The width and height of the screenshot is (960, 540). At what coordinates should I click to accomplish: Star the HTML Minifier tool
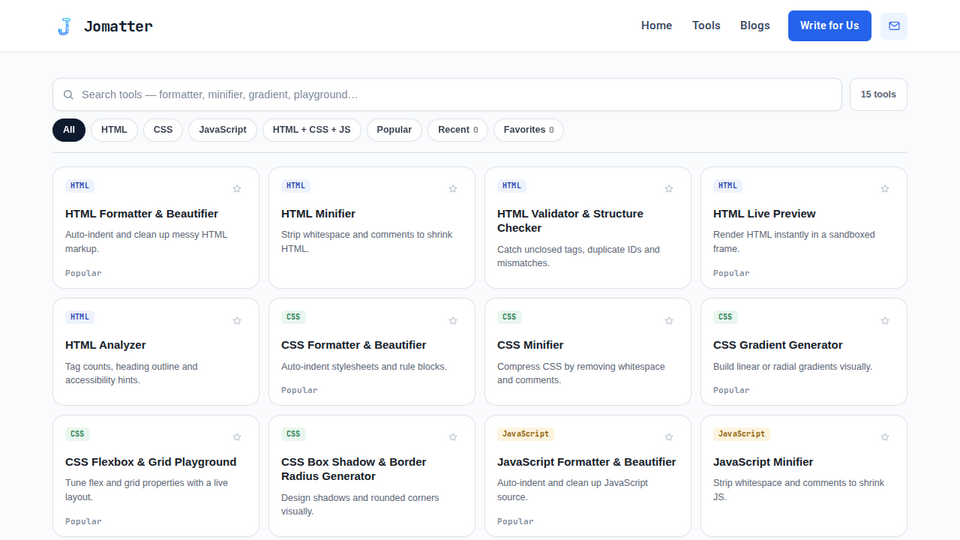pos(453,189)
